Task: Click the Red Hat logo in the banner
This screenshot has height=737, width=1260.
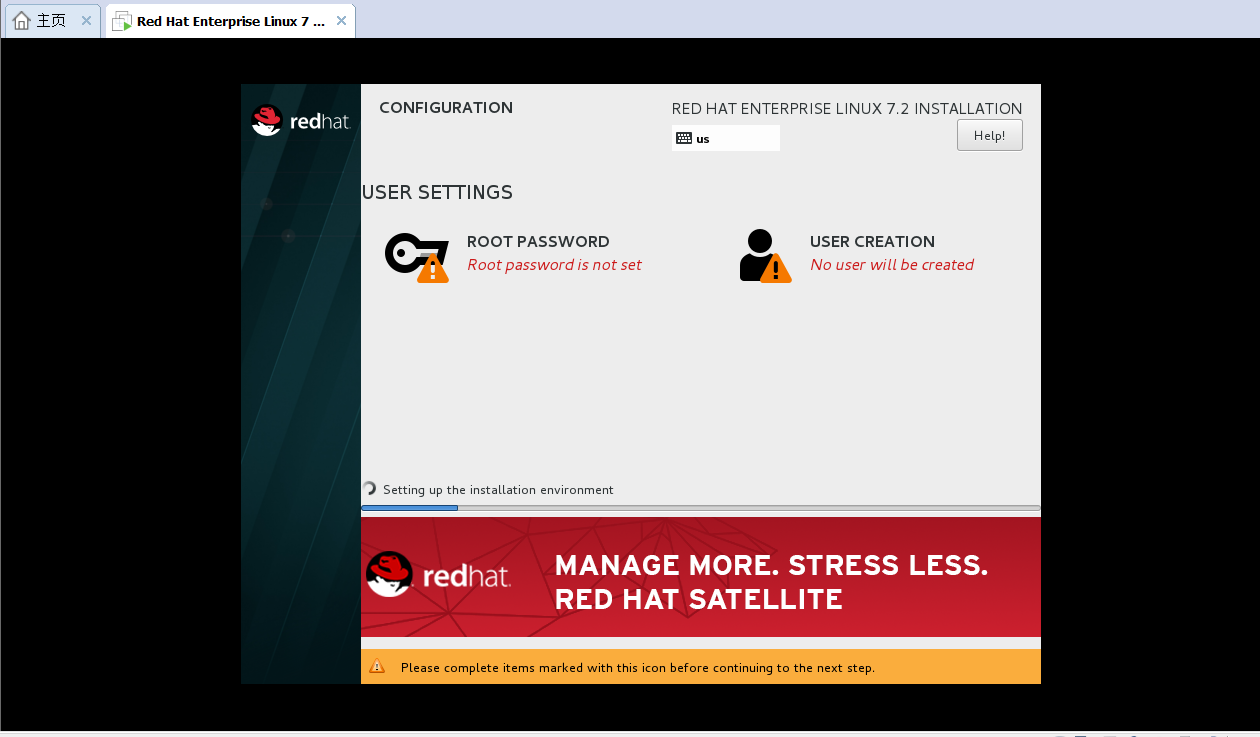Action: click(x=439, y=575)
